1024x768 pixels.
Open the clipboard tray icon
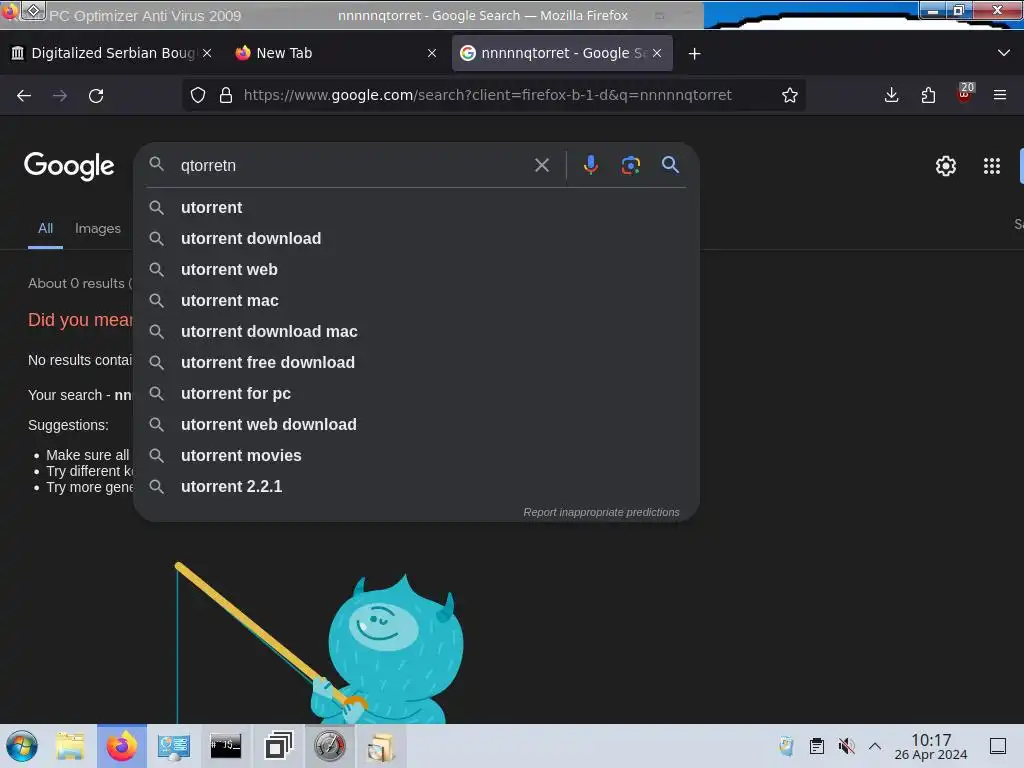816,746
